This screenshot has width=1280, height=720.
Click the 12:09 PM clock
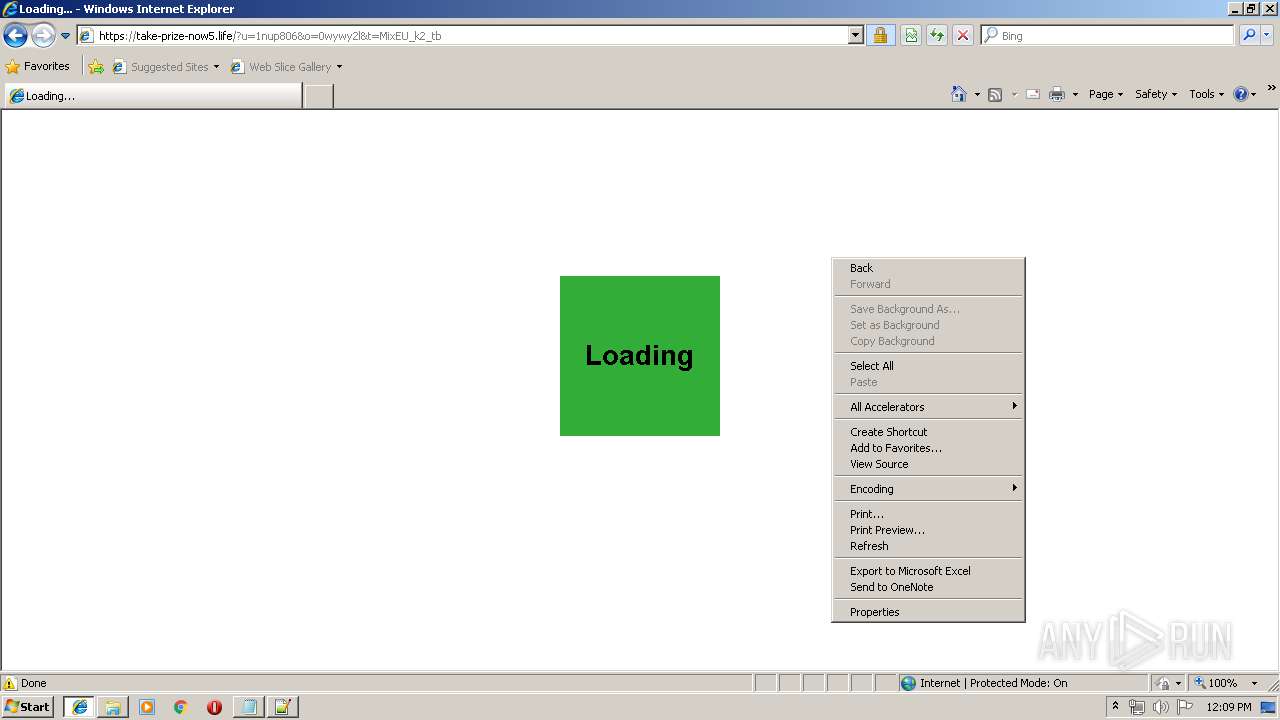pyautogui.click(x=1229, y=707)
